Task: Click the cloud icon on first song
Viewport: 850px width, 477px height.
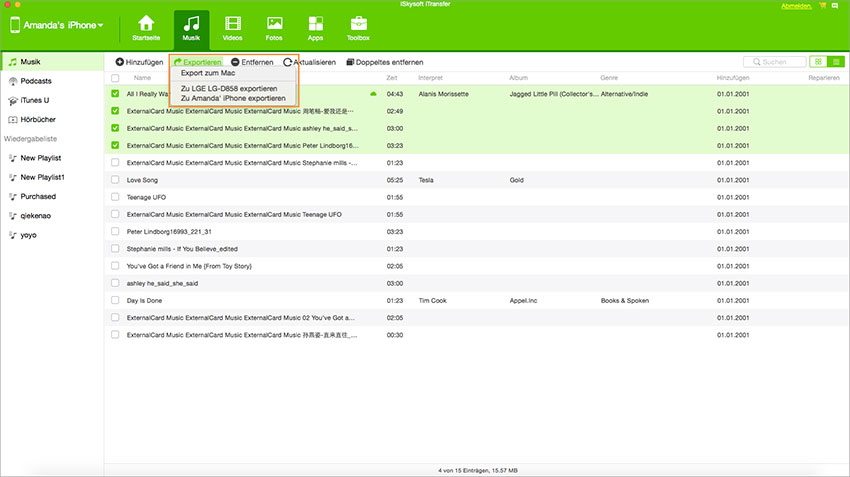Action: 373,94
